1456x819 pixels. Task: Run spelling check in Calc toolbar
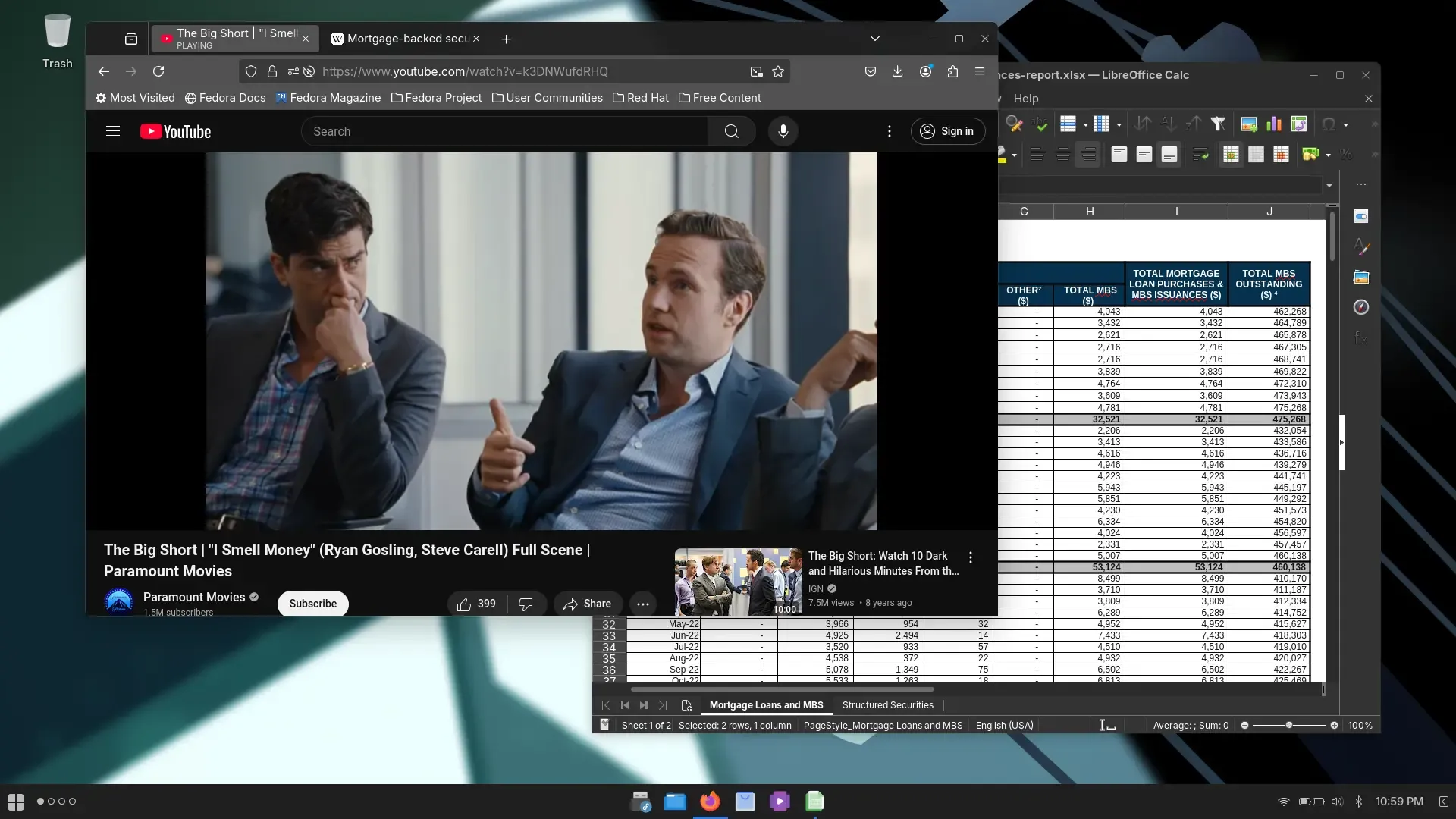[1041, 124]
